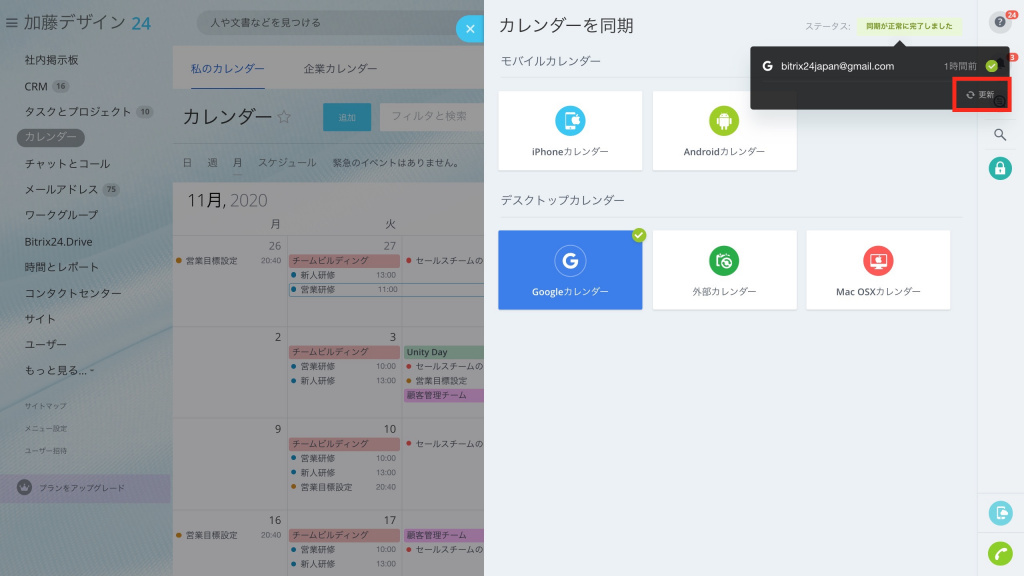This screenshot has width=1024, height=576.
Task: Select the iPhone calendar sync card
Action: (570, 131)
